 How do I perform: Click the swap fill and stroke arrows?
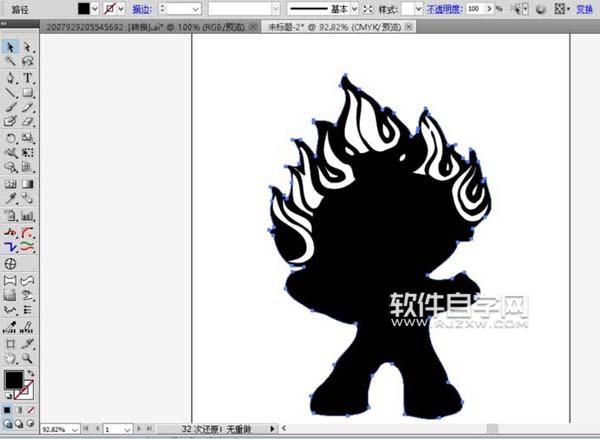tap(31, 373)
